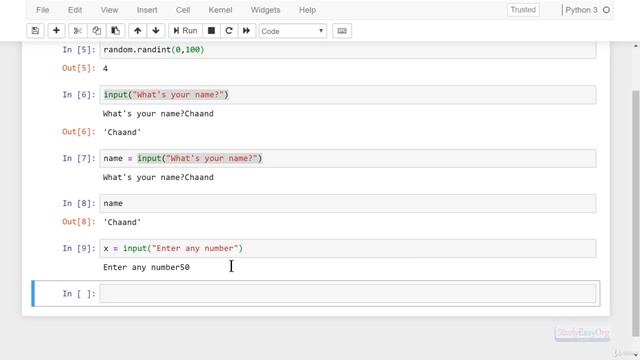Image resolution: width=640 pixels, height=360 pixels.
Task: Open the Widgets menu
Action: 265,10
